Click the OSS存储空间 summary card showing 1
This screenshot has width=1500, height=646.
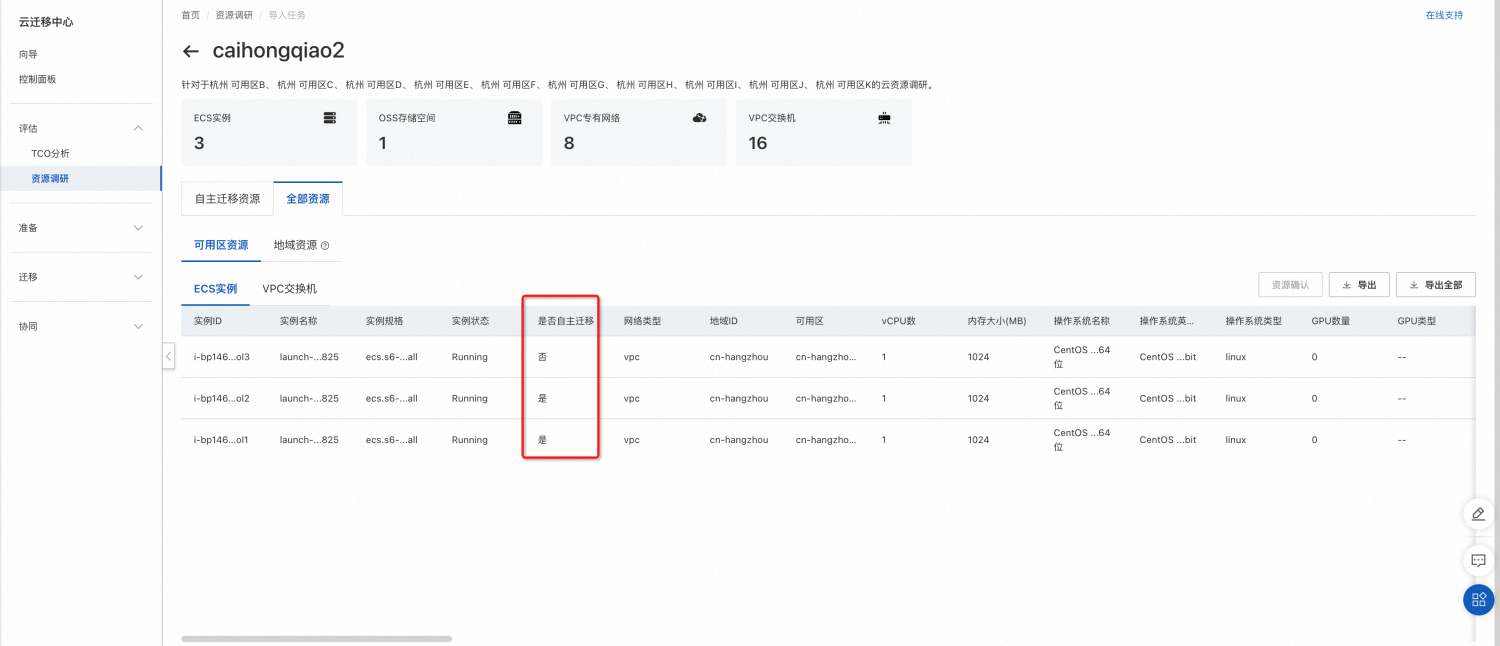pos(454,132)
